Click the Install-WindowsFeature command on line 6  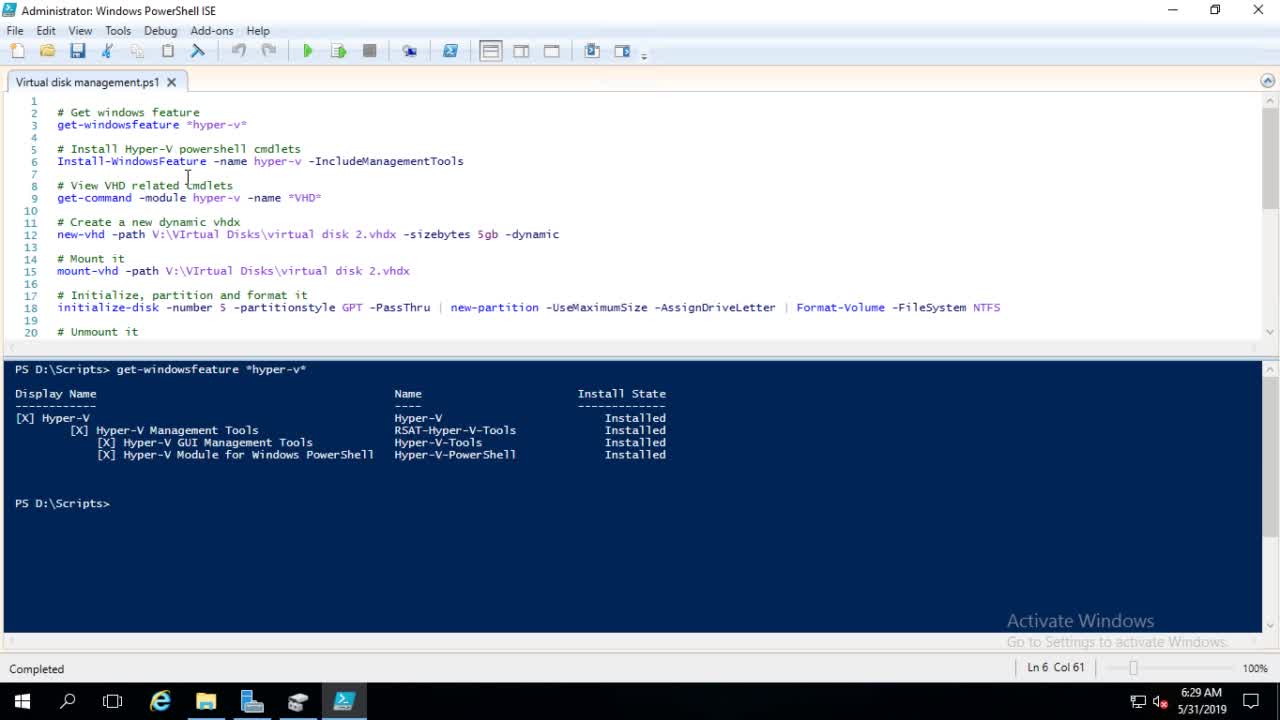click(x=132, y=161)
